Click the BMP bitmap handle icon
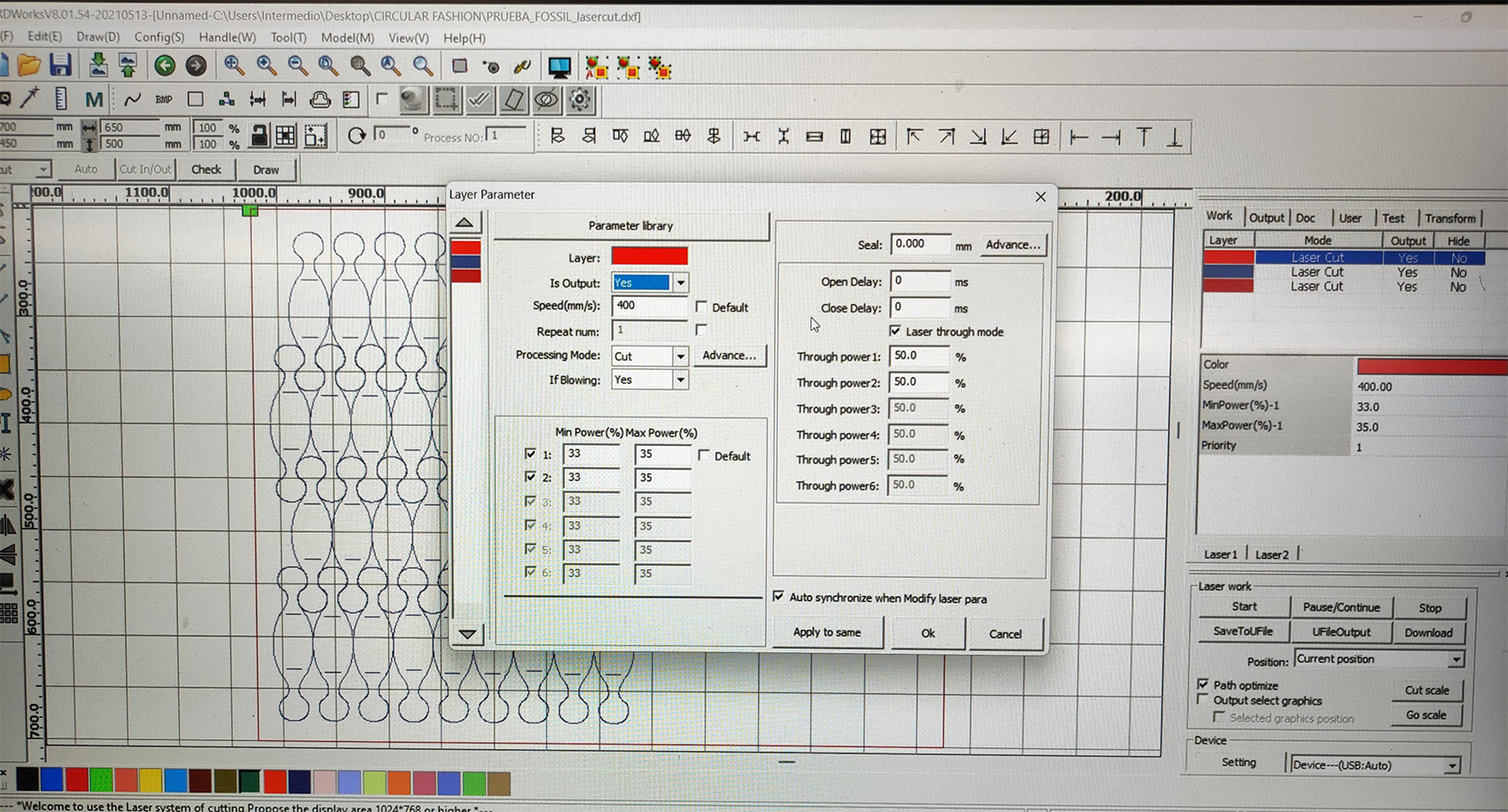The height and width of the screenshot is (812, 1508). [164, 99]
